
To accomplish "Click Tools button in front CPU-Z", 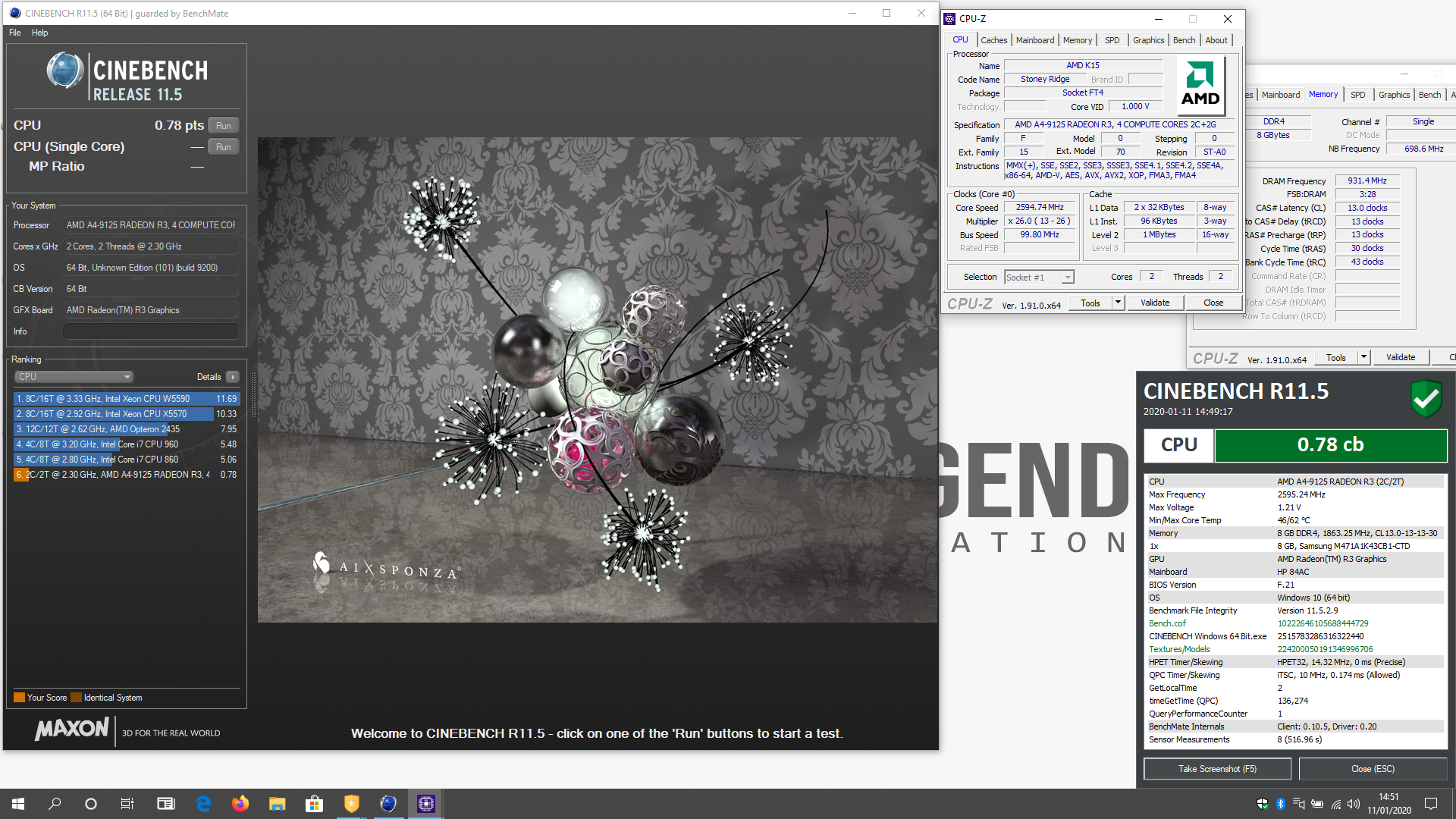I will pos(1090,303).
